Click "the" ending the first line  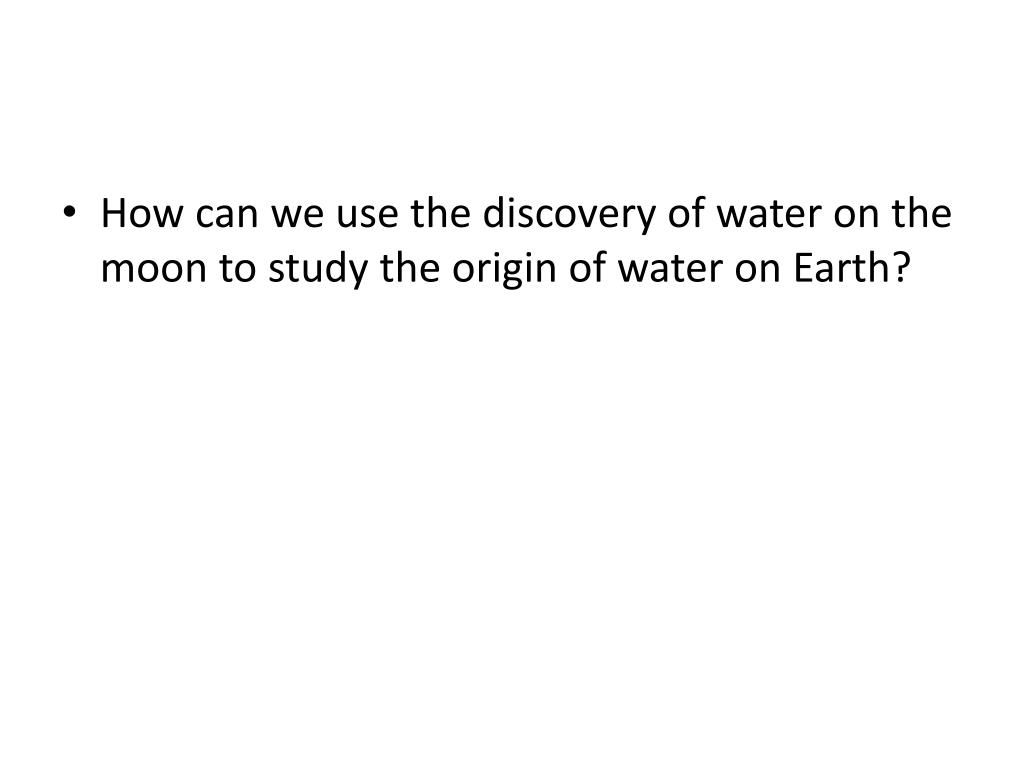(921, 213)
